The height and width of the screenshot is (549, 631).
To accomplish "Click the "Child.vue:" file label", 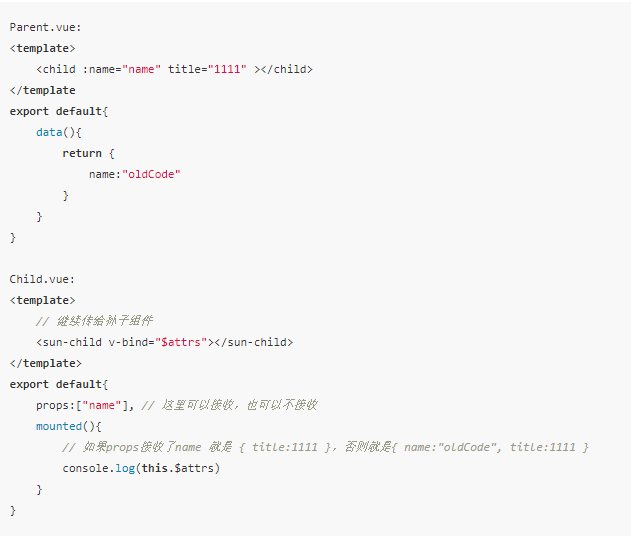I will [x=43, y=279].
